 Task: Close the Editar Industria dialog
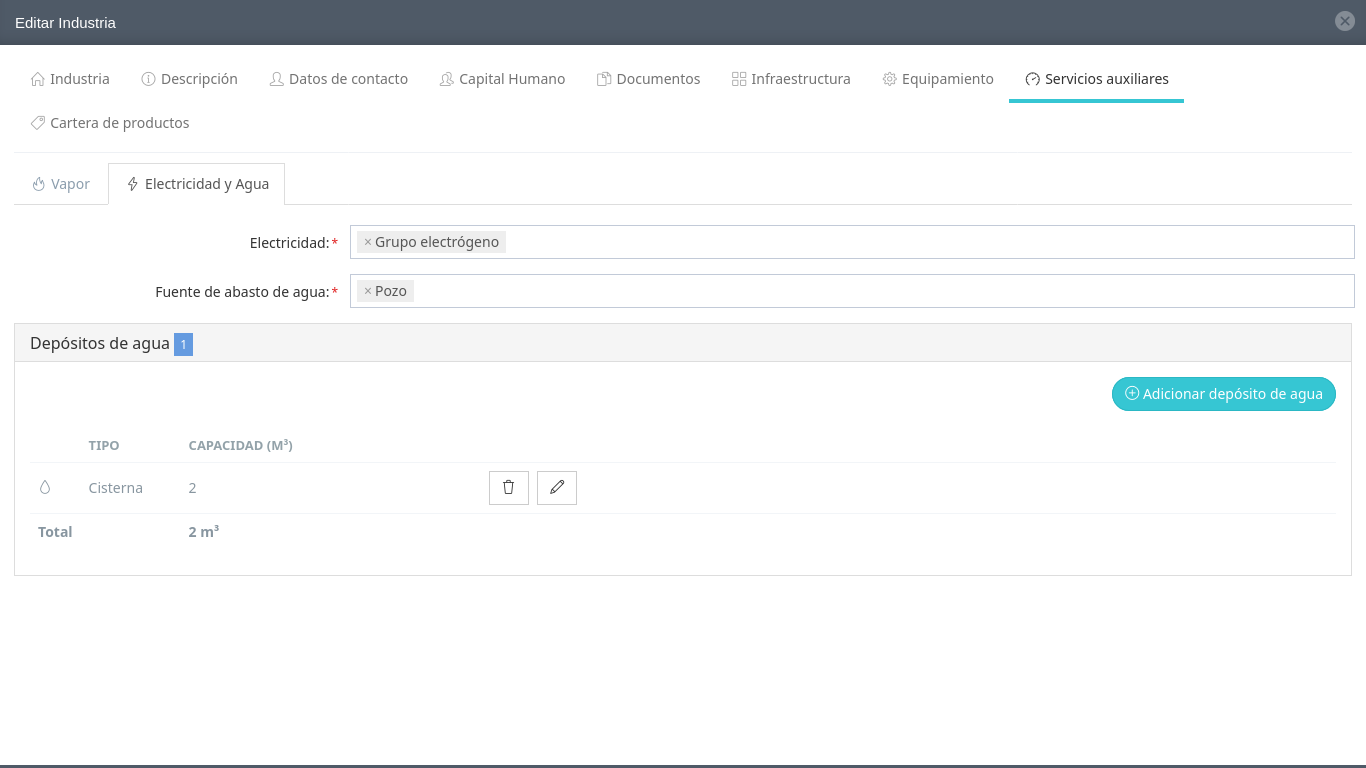[1345, 21]
